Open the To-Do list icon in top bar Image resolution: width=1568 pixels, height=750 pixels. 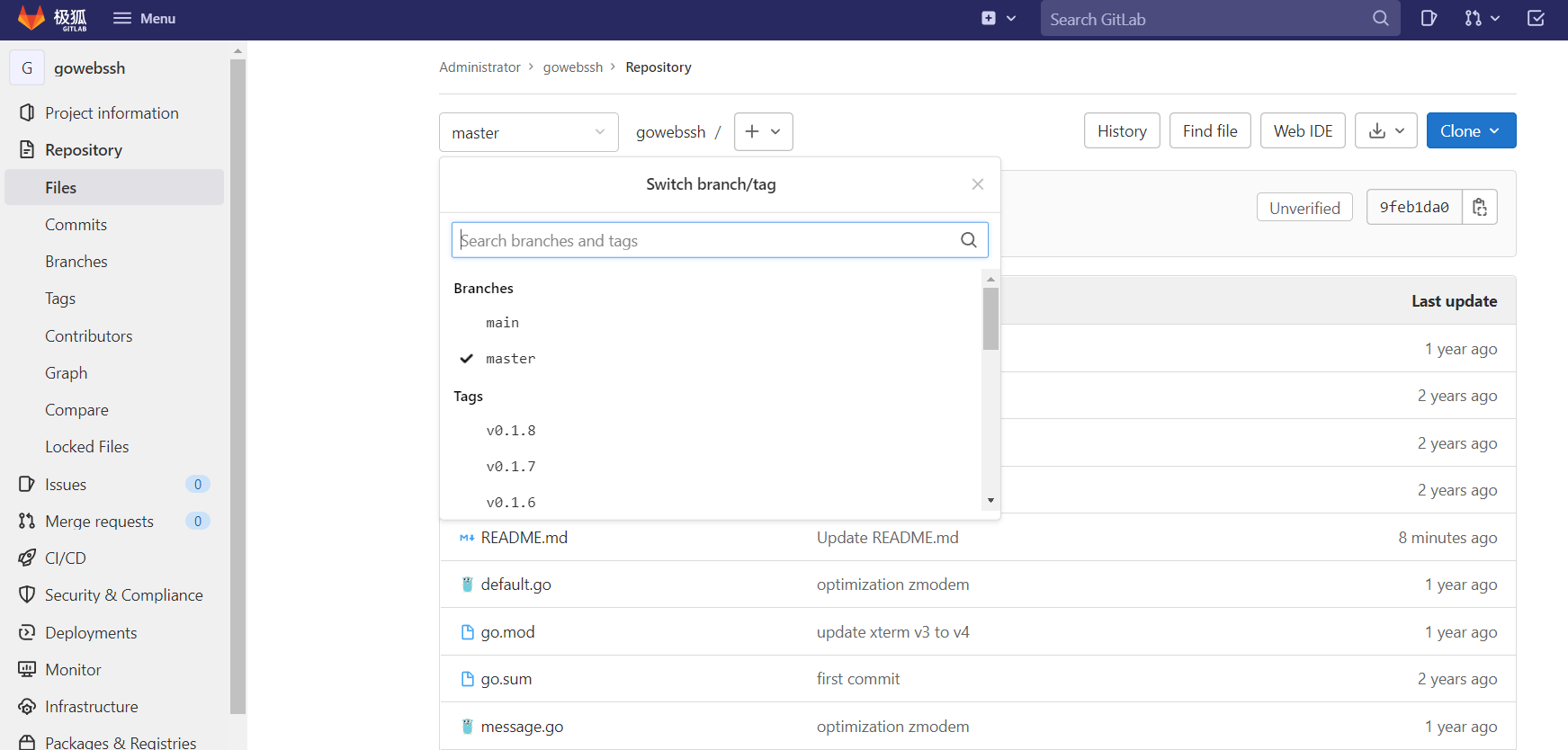click(x=1536, y=18)
